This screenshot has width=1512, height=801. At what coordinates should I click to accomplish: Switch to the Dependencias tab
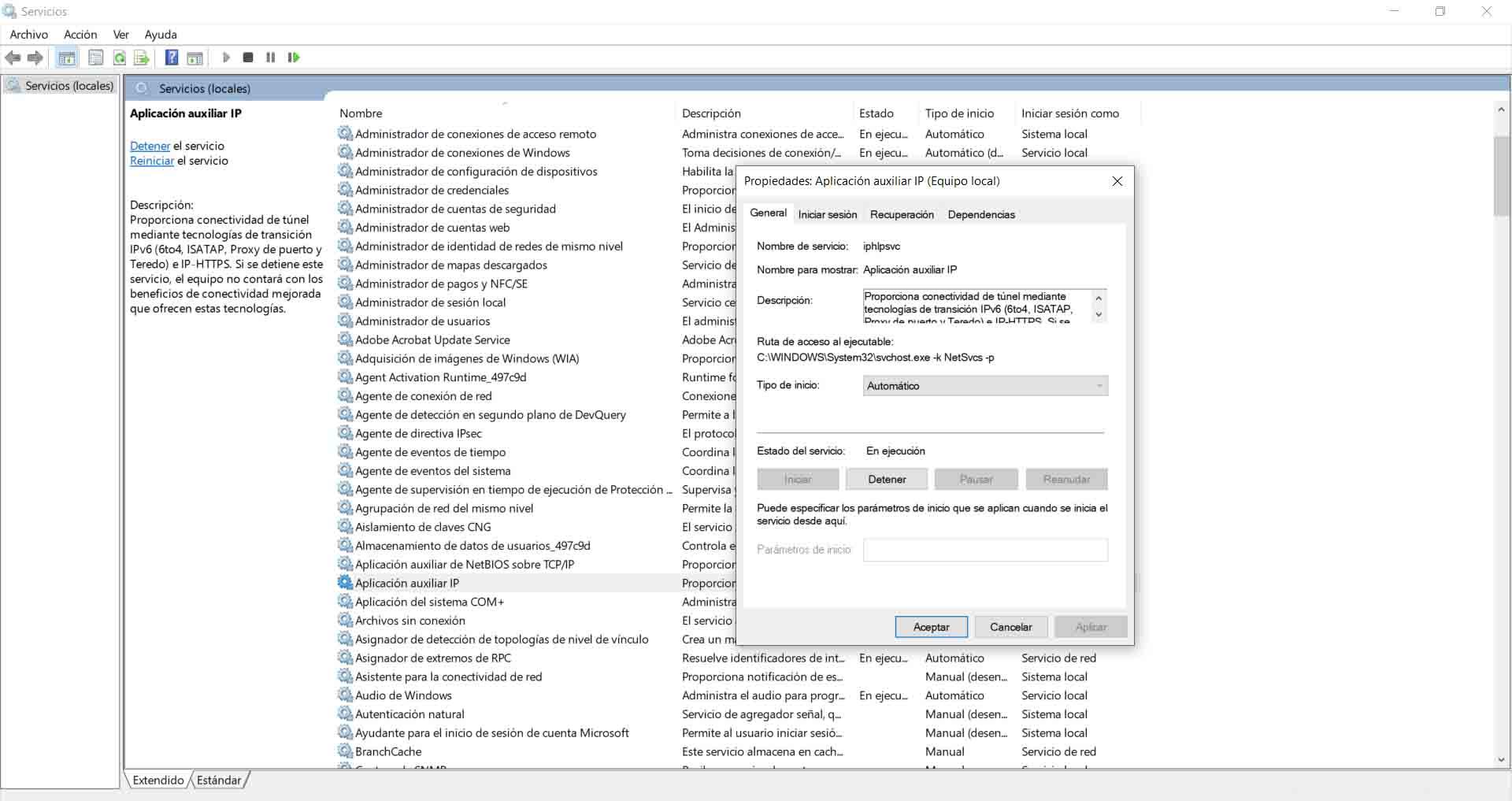pyautogui.click(x=981, y=214)
